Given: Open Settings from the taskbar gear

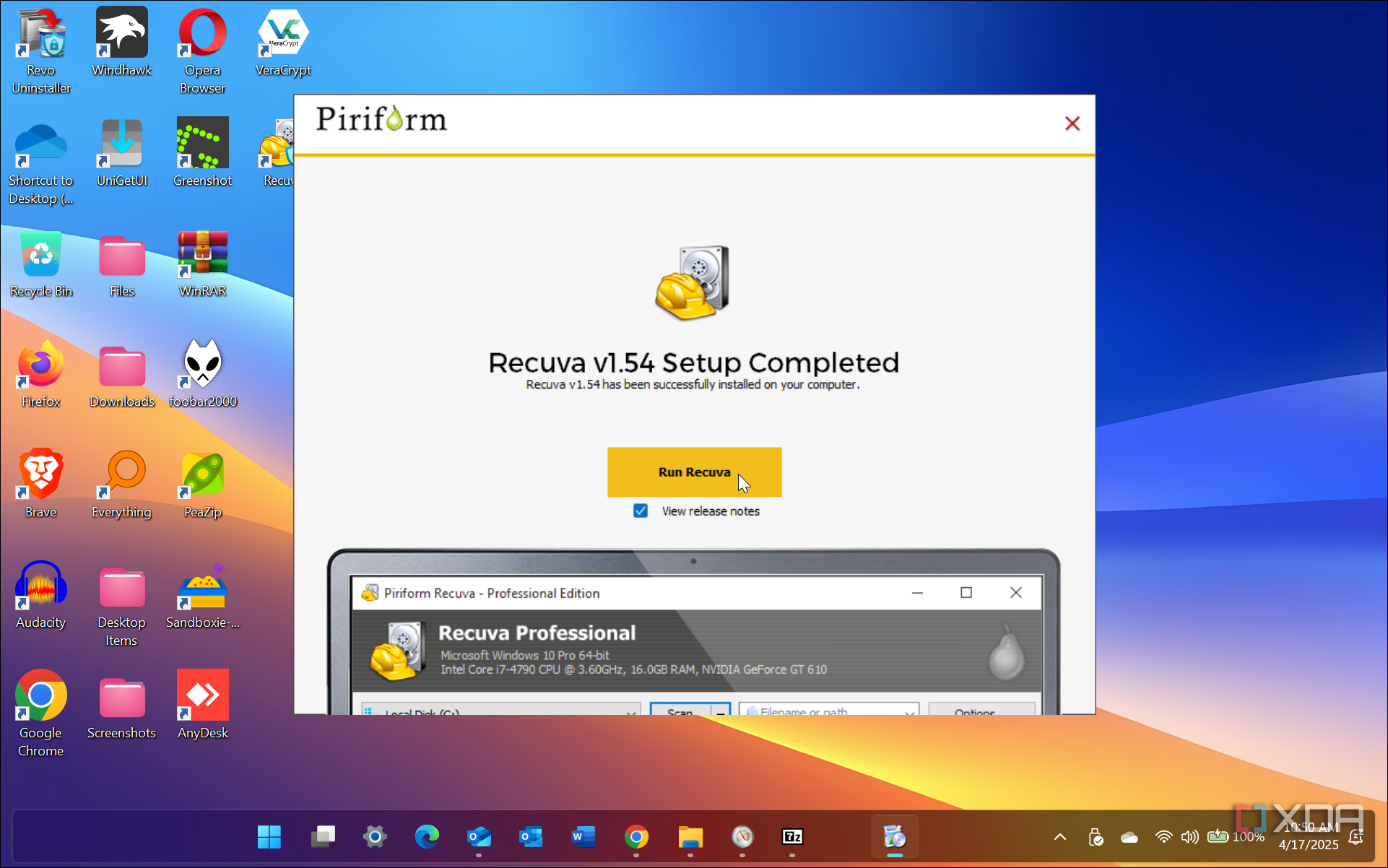Looking at the screenshot, I should 375,837.
